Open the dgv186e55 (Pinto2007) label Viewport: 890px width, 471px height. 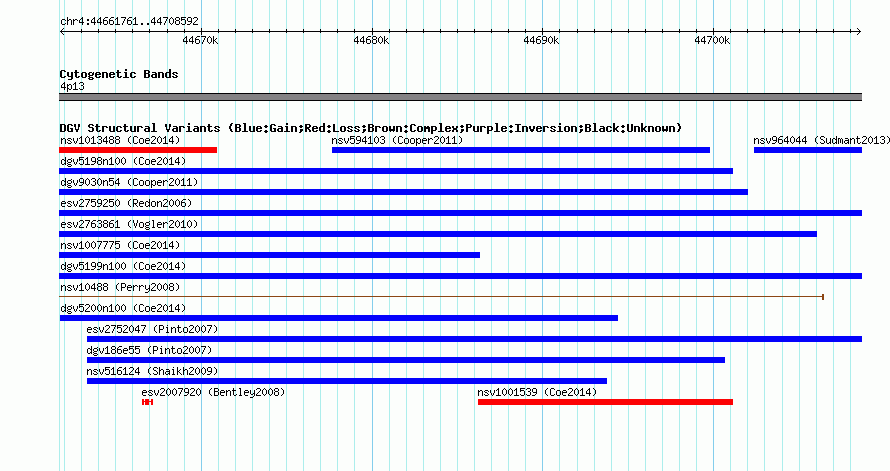149,350
